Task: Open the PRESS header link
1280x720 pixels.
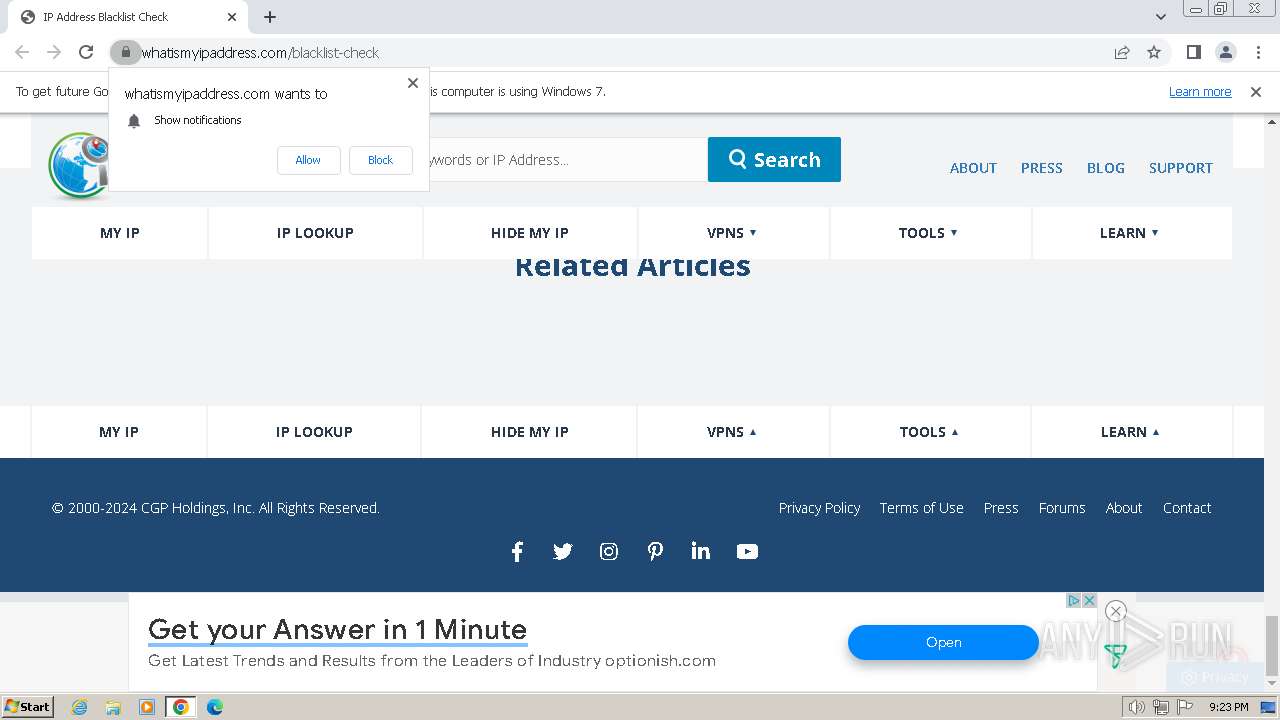Action: coord(1041,168)
